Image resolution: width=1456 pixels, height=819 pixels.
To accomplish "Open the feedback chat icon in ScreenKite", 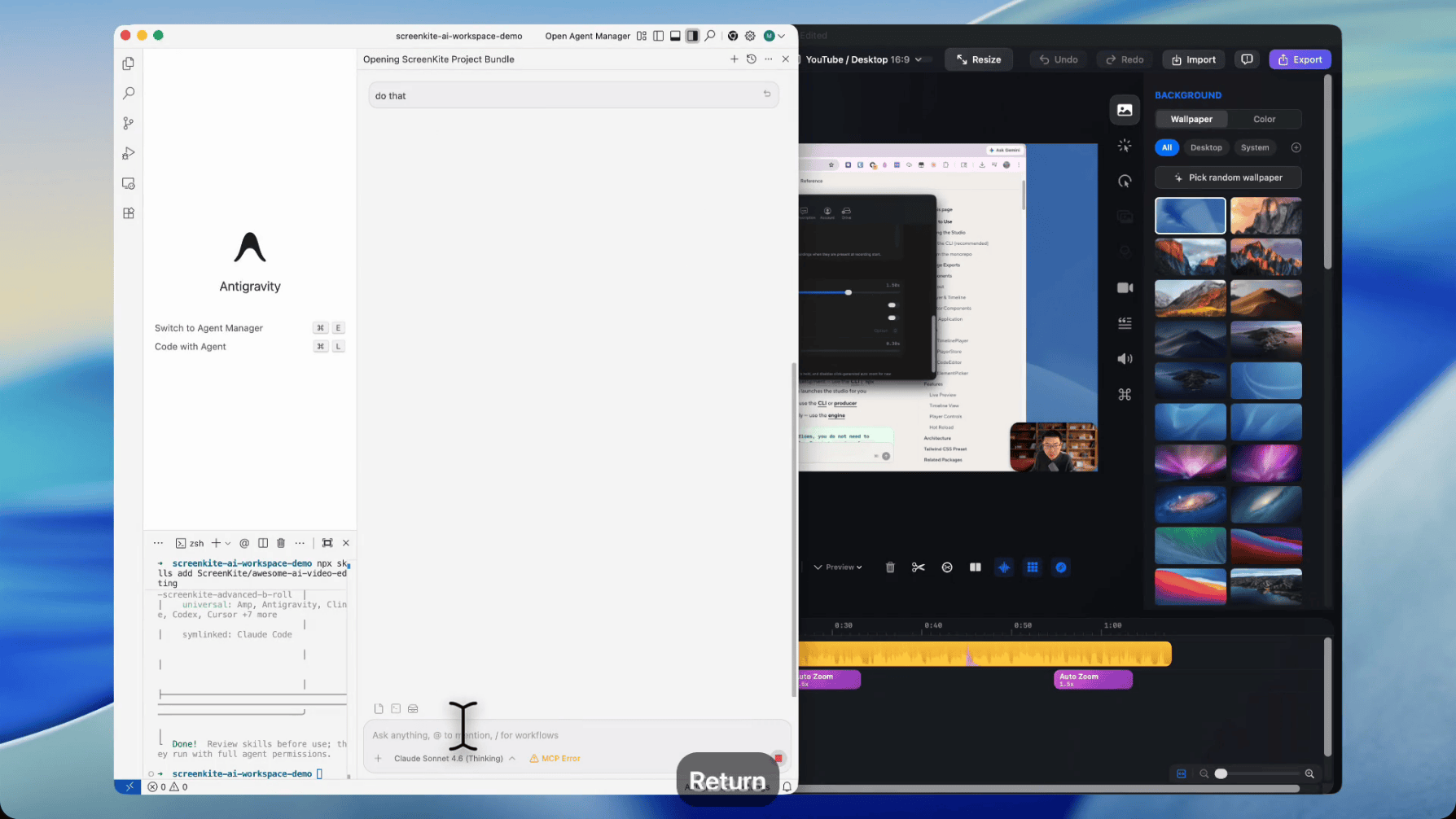I will [1247, 59].
